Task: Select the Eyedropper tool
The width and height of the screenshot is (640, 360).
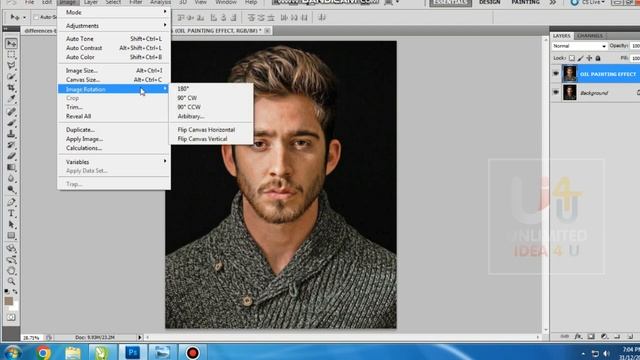Action: tap(11, 99)
